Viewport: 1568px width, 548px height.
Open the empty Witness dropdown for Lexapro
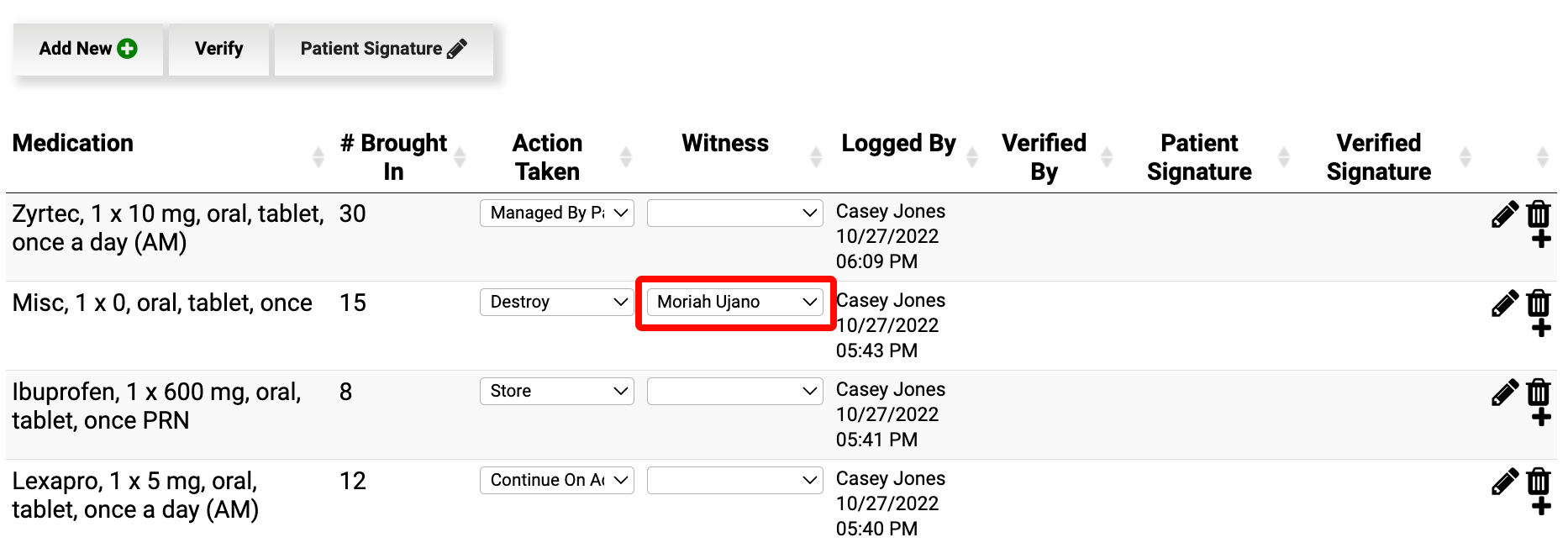pos(735,481)
